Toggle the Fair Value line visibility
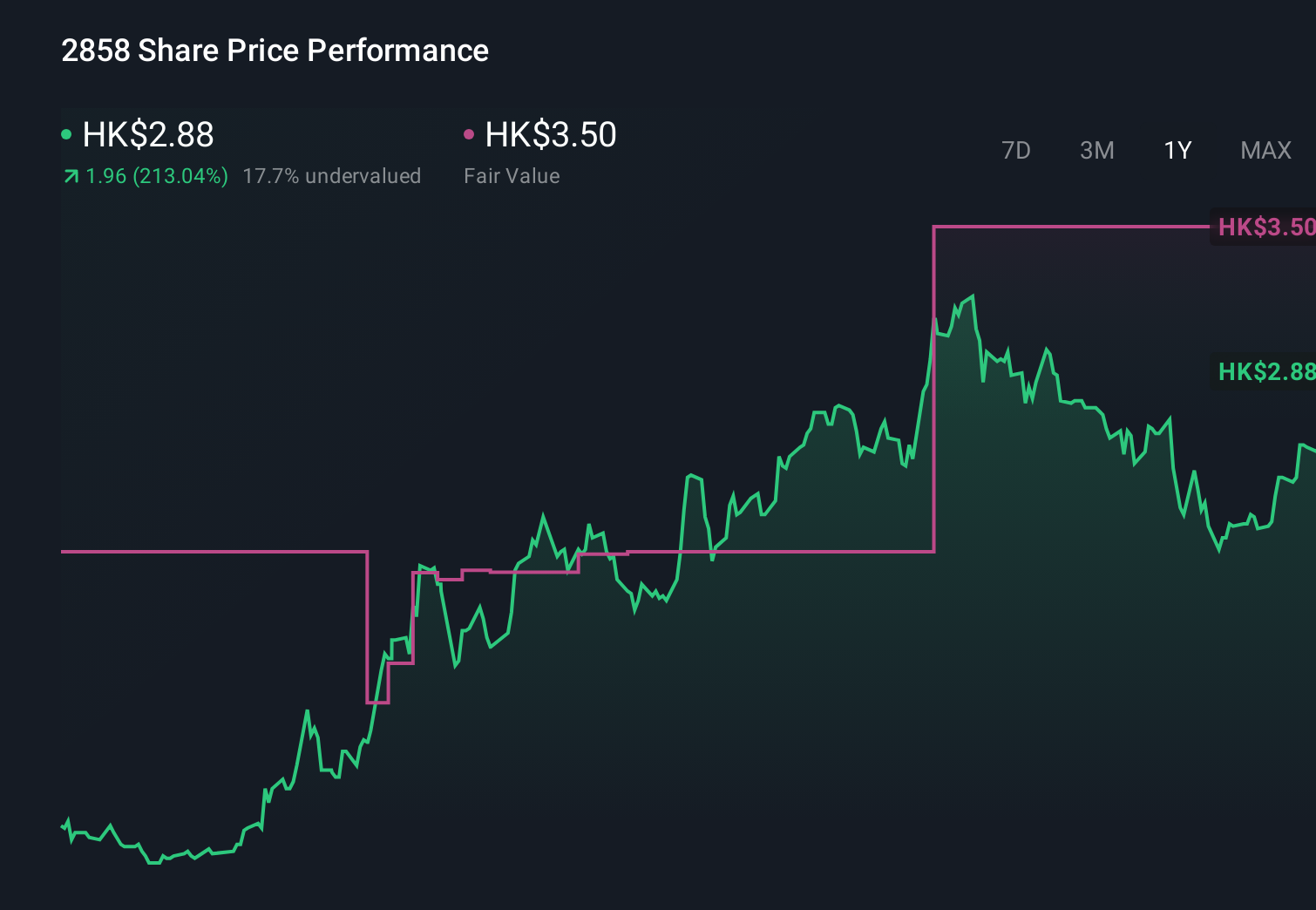1316x910 pixels. (x=470, y=133)
